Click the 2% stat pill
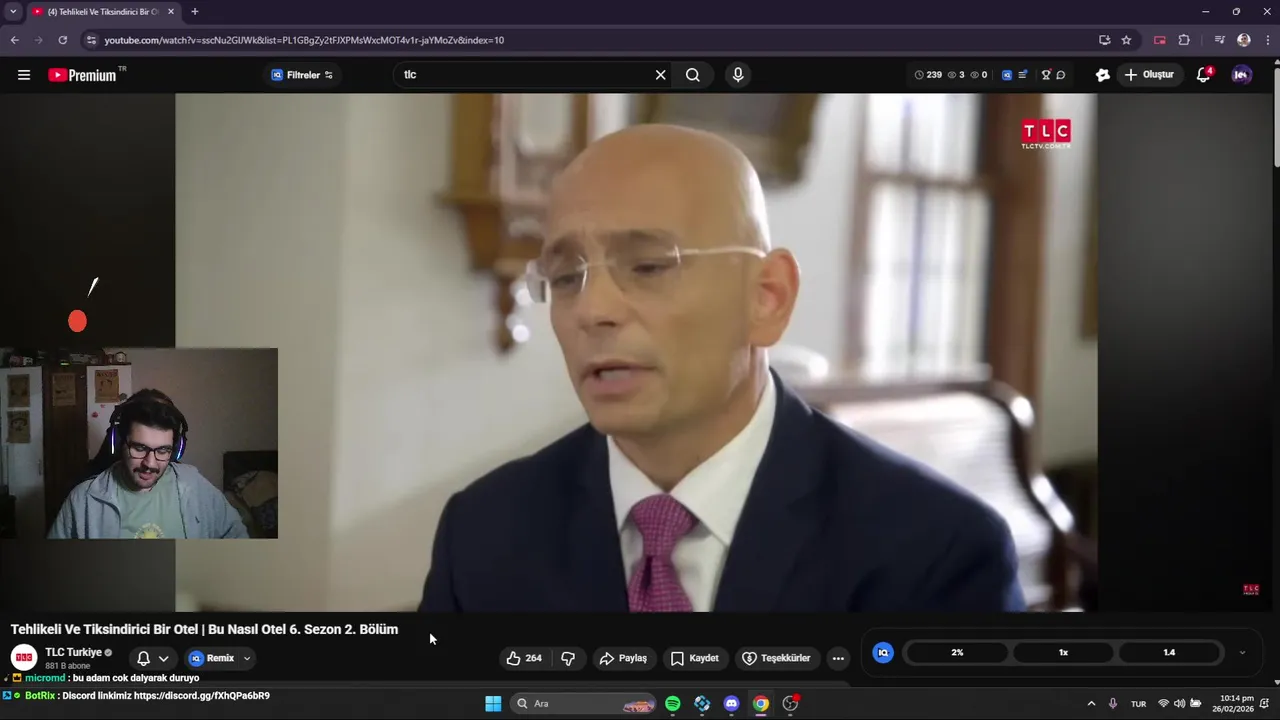Viewport: 1280px width, 720px height. (x=957, y=652)
